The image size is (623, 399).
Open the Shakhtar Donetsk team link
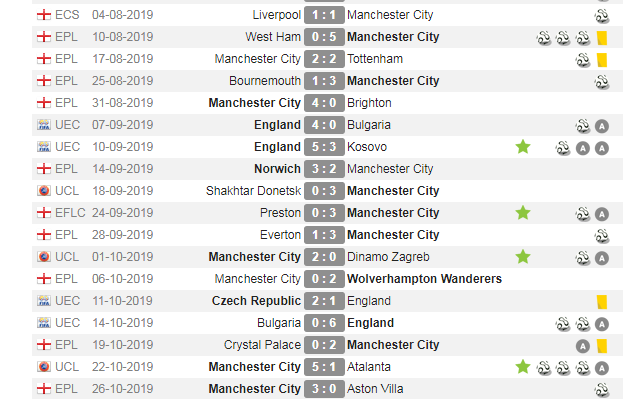tap(253, 191)
